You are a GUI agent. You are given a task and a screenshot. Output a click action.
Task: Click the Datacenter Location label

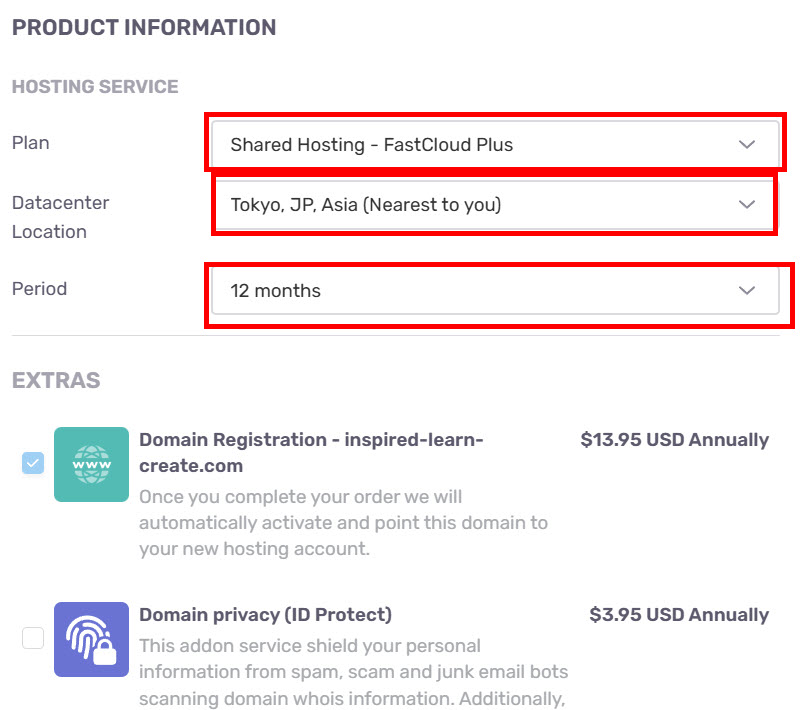click(61, 217)
